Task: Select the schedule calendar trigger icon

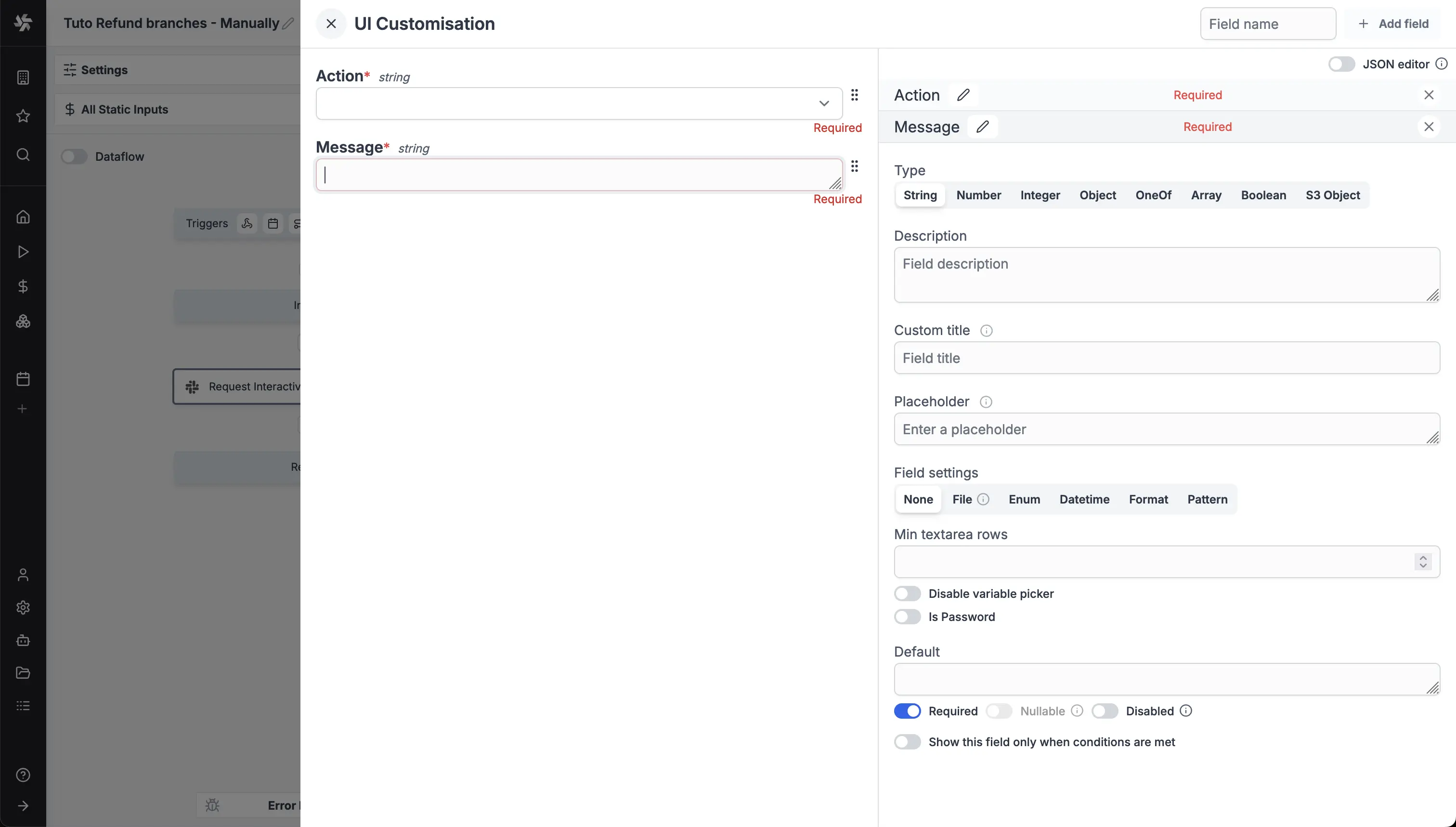Action: tap(273, 223)
